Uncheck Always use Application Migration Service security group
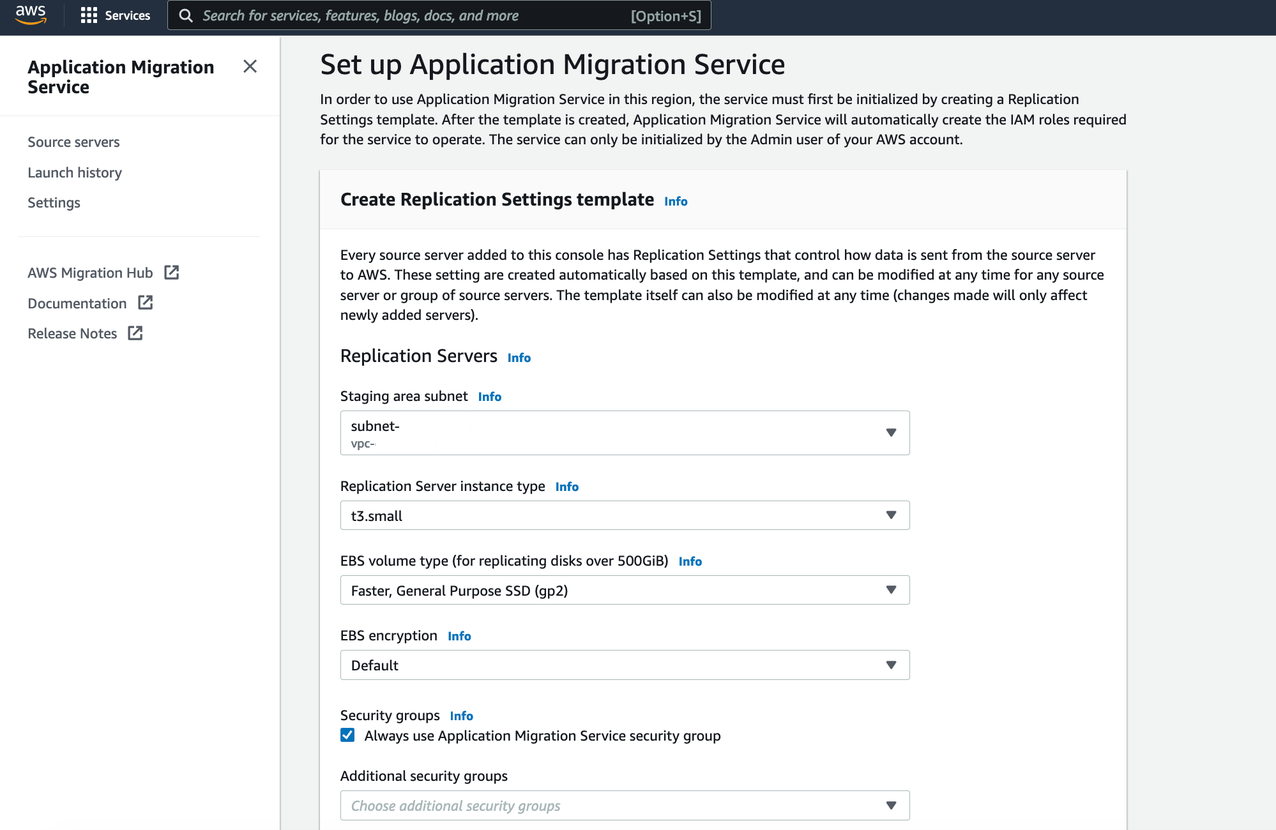 click(347, 735)
